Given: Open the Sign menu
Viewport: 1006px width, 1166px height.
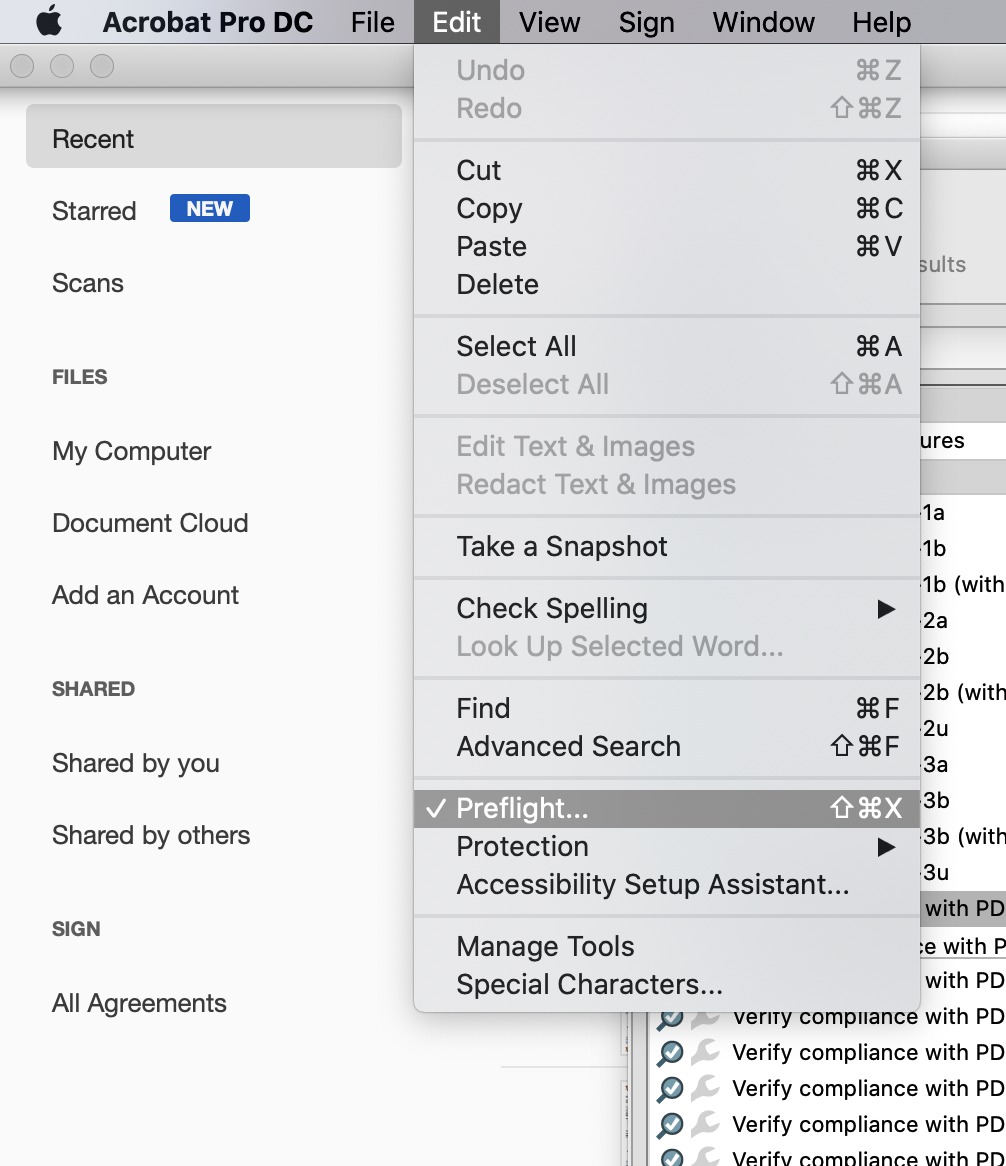Looking at the screenshot, I should point(646,22).
